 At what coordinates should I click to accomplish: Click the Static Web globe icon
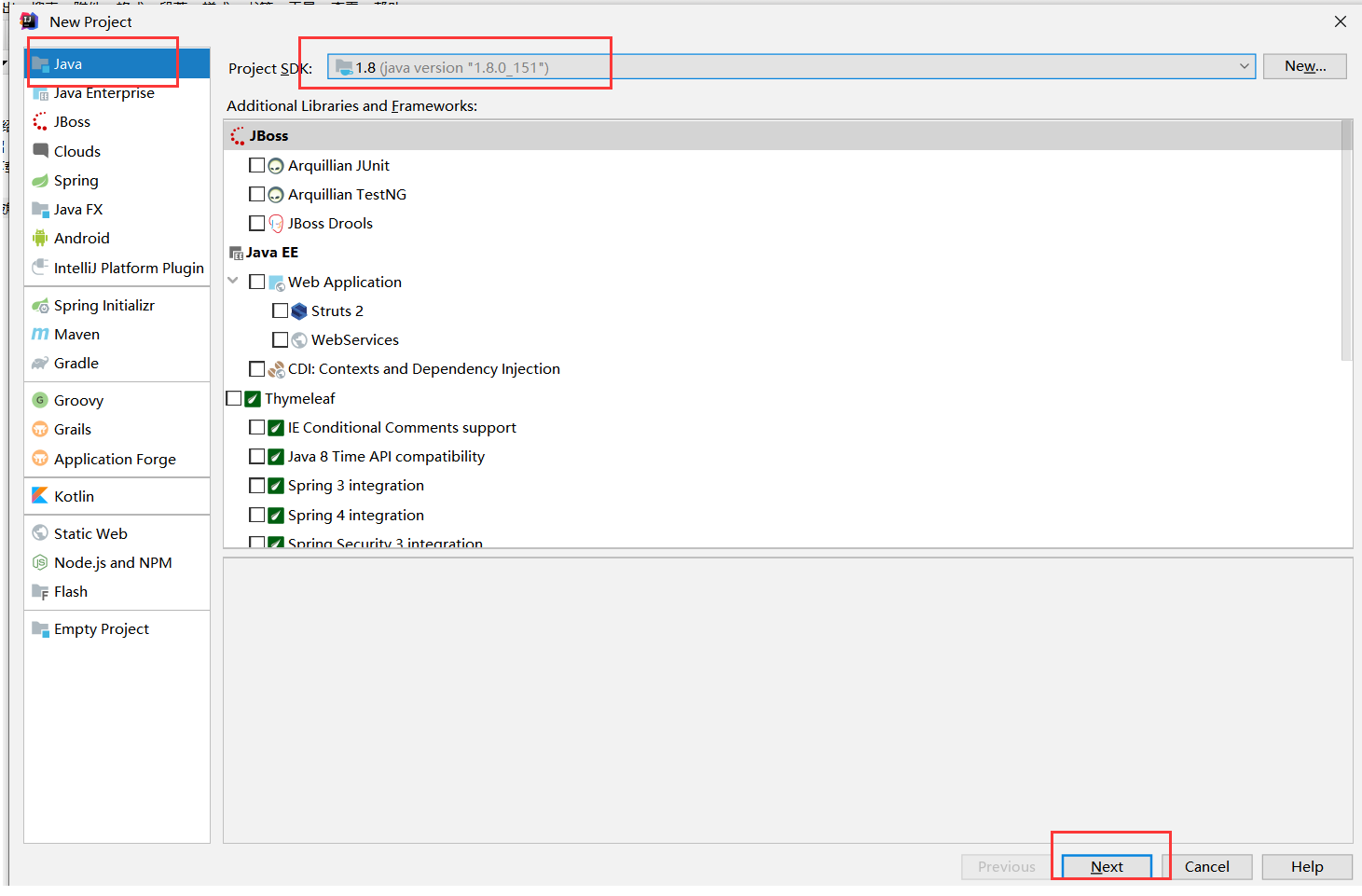(40, 533)
